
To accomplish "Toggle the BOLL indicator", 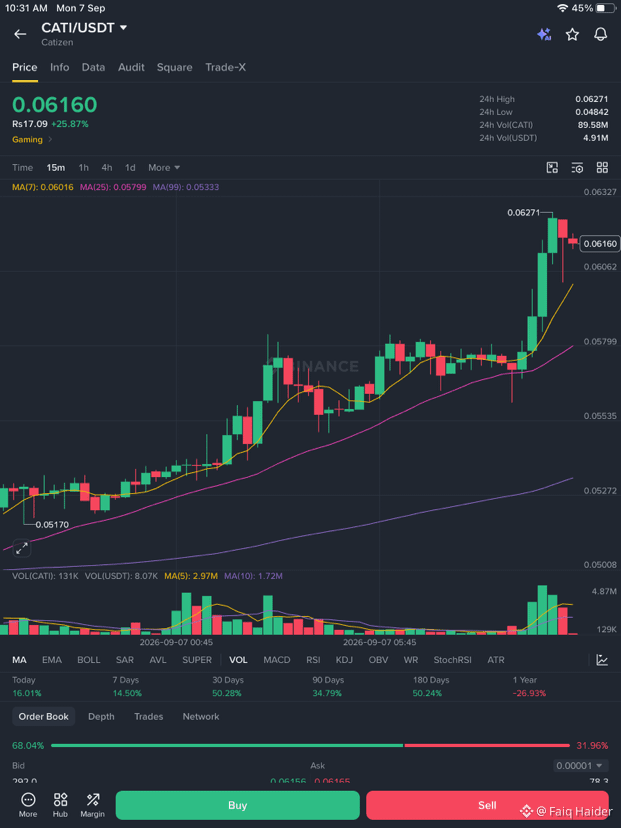I will (89, 660).
